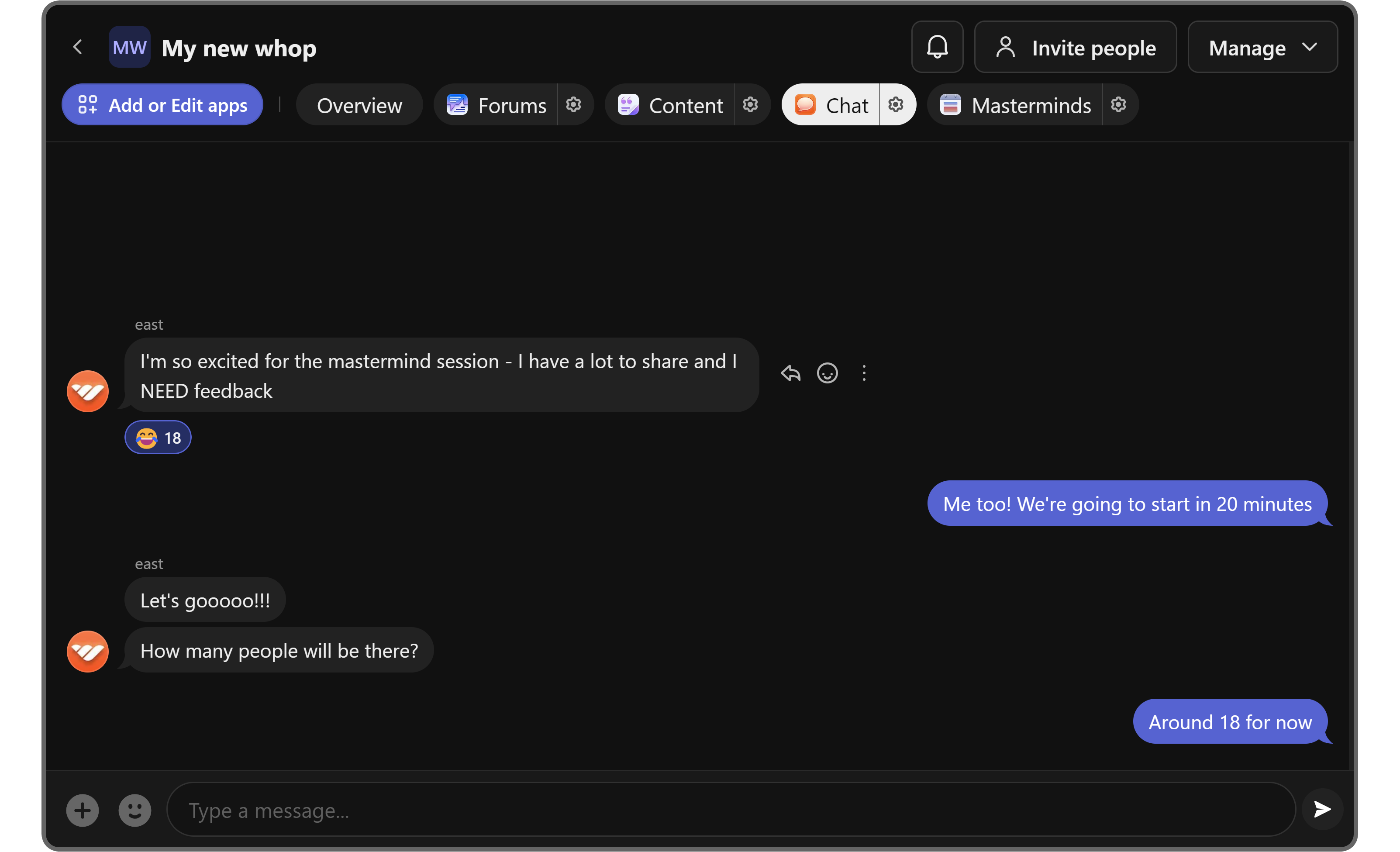
Task: Expand the Manage dropdown
Action: [x=1262, y=47]
